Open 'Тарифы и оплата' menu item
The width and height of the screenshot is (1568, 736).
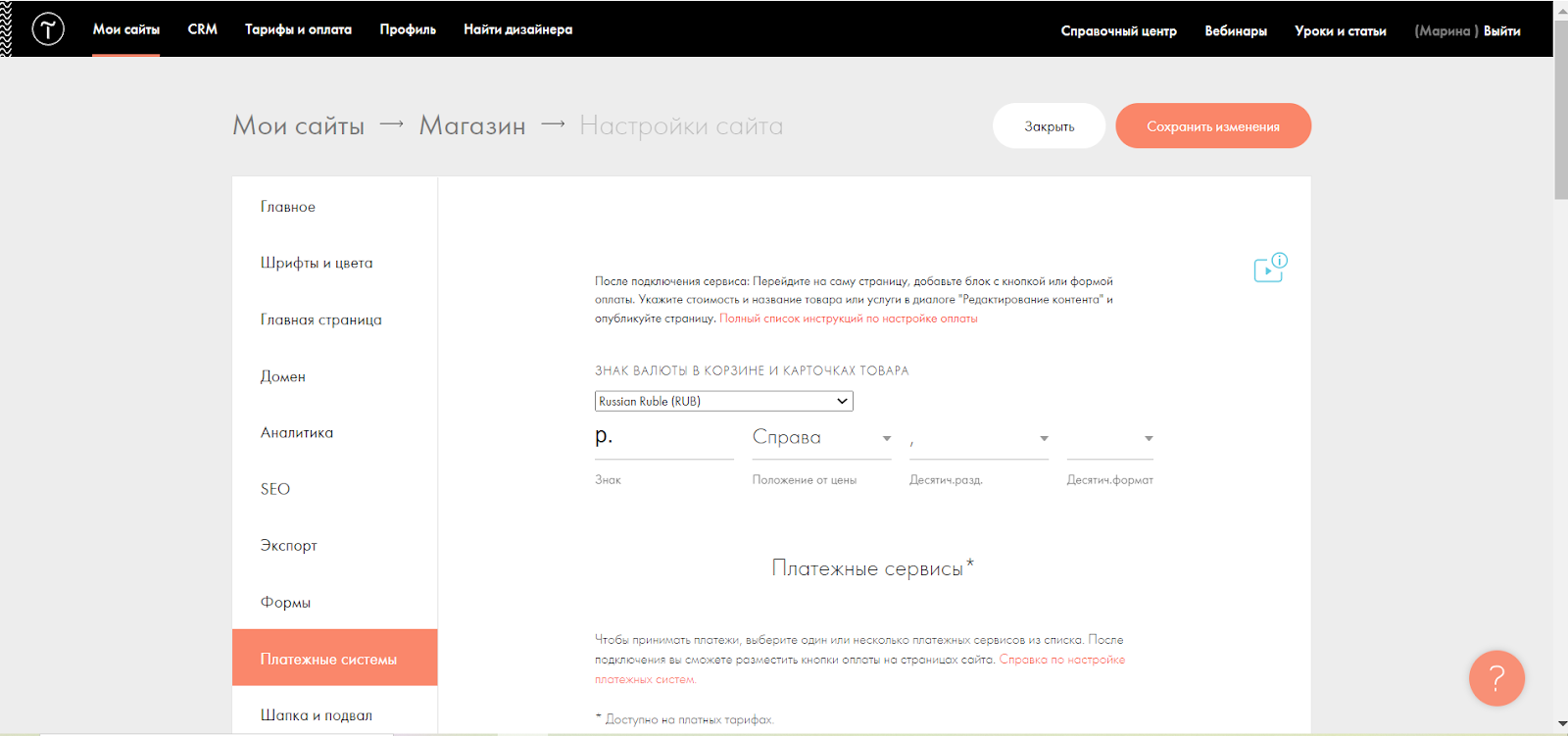(298, 29)
